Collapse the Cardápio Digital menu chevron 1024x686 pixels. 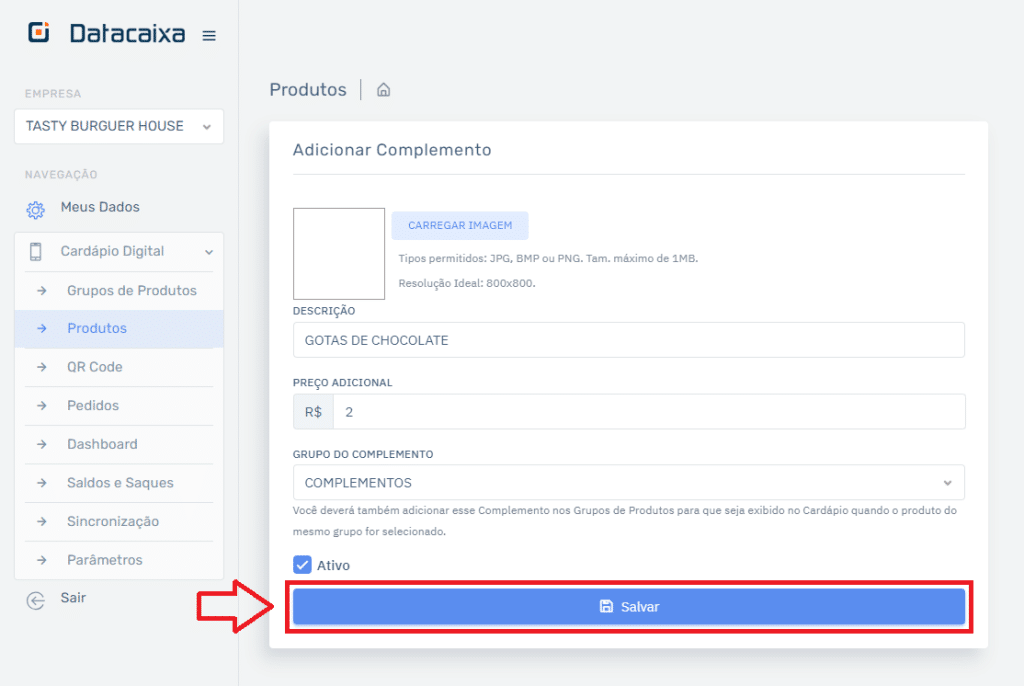pos(208,252)
